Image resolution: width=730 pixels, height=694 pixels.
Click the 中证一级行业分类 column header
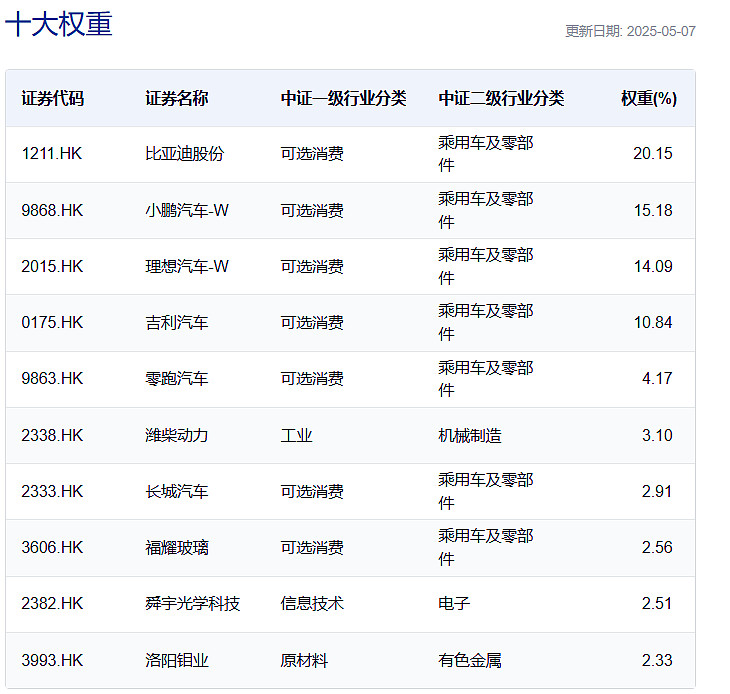343,98
